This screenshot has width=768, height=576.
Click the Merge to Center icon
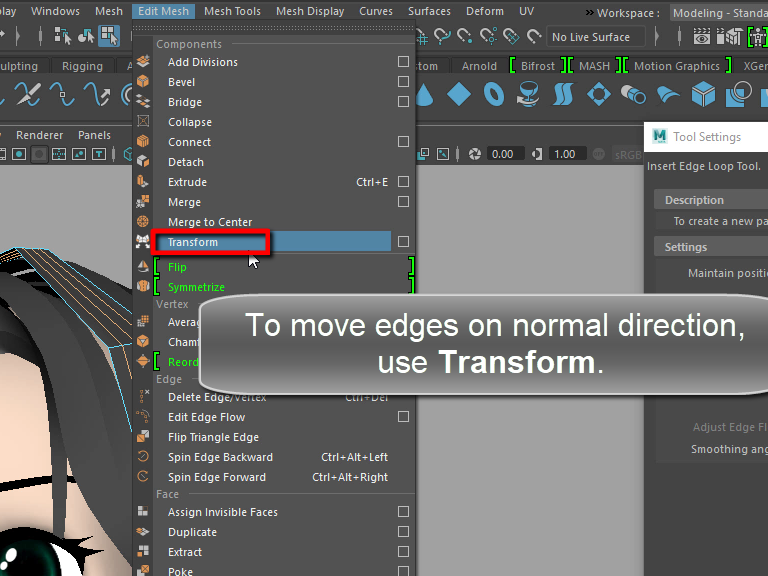[143, 222]
